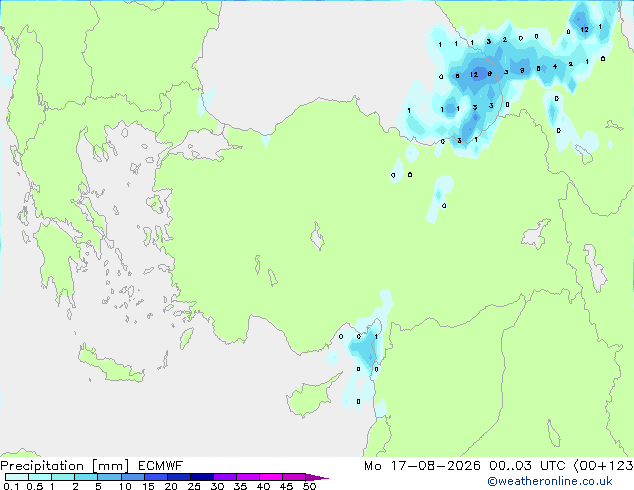
Task: Choose the 20–25 mm legend swatch
Action: [179, 477]
